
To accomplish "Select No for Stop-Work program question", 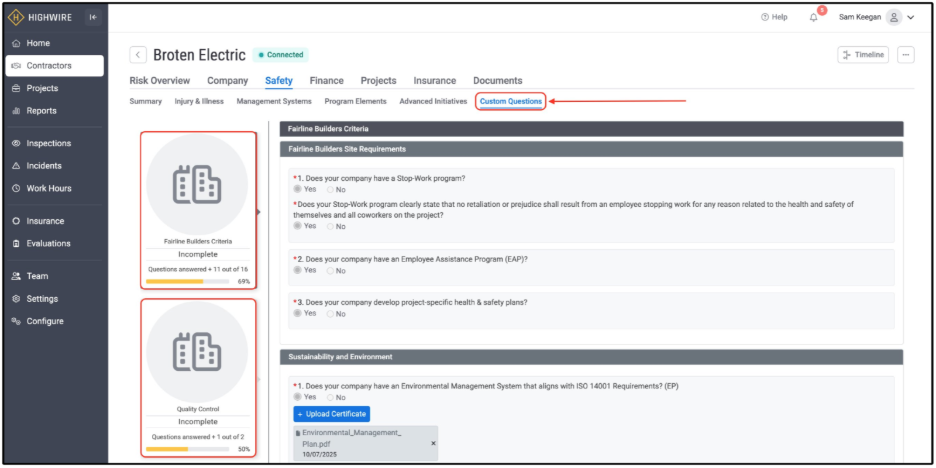I will [x=330, y=190].
